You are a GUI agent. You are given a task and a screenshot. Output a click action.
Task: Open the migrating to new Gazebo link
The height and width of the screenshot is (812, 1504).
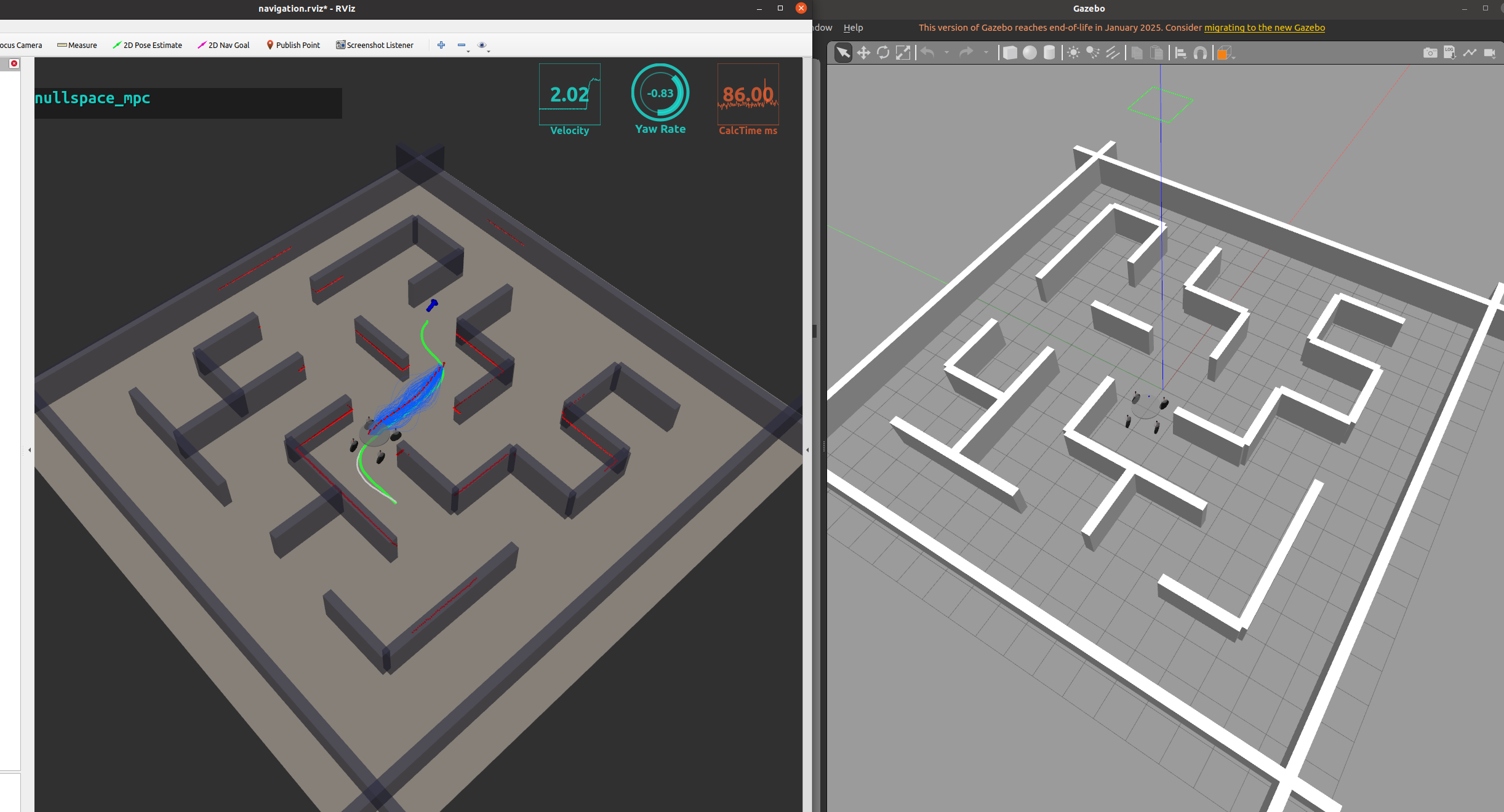coord(1264,28)
